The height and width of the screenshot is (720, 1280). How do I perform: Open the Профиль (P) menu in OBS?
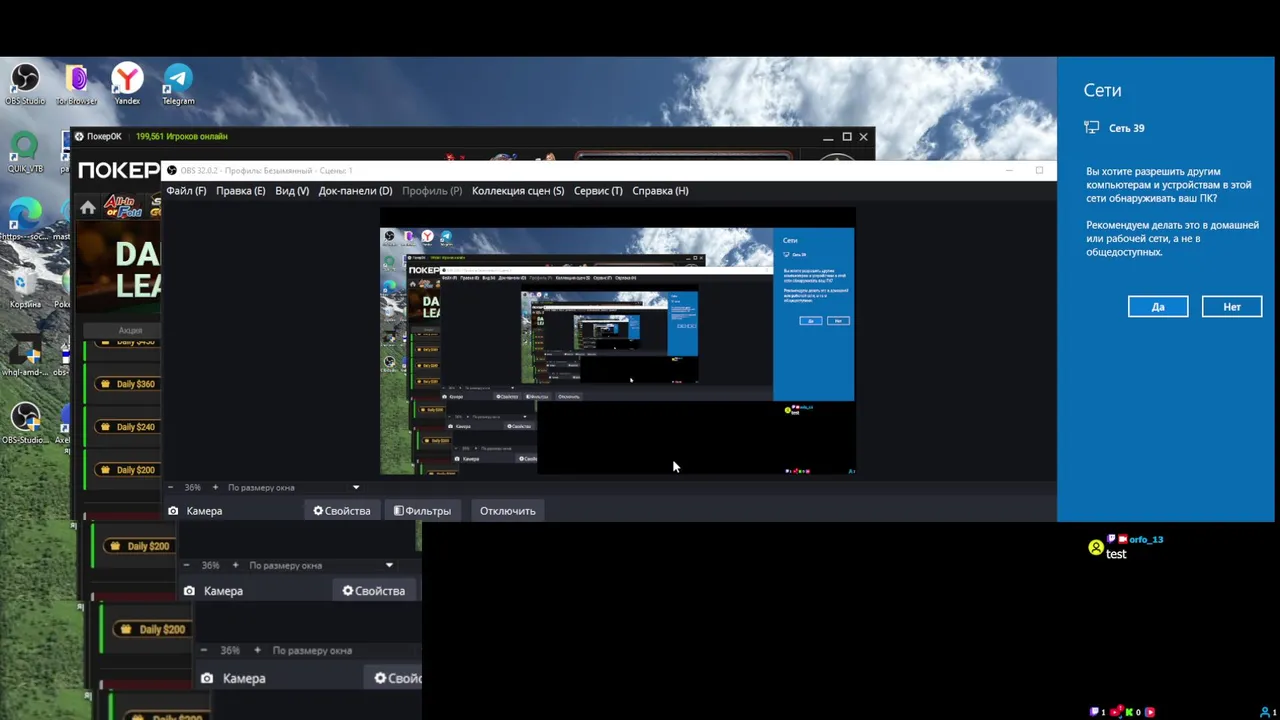(x=432, y=191)
